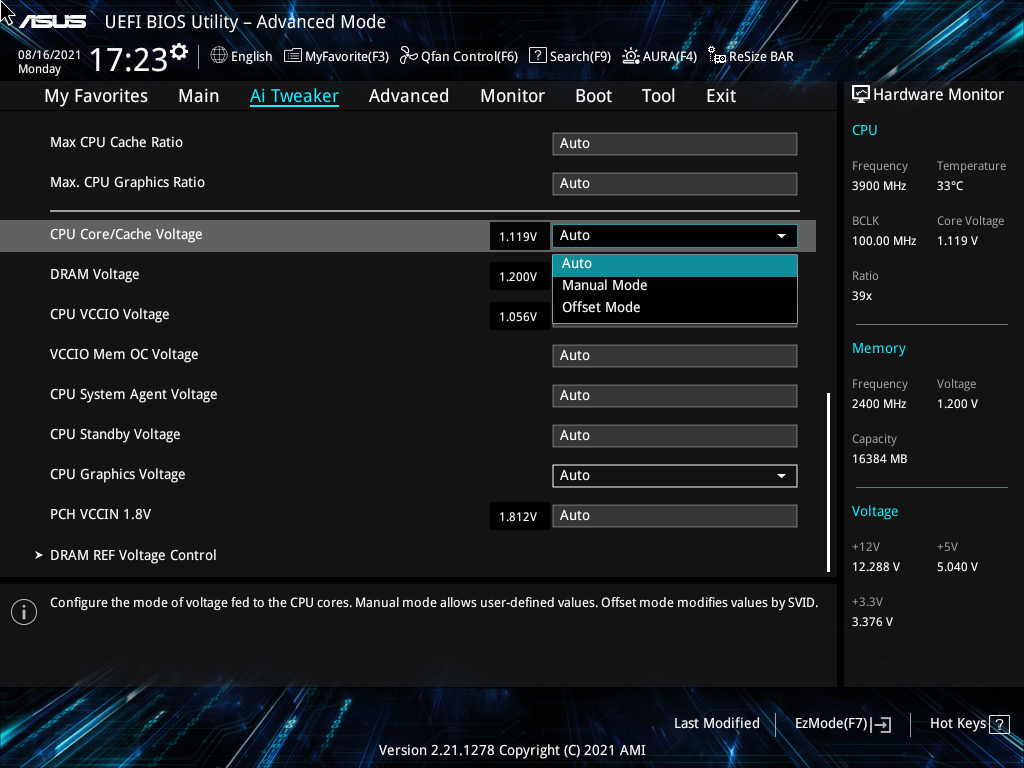Click the 12.288 V reading
Viewport: 1024px width, 768px height.
point(876,567)
